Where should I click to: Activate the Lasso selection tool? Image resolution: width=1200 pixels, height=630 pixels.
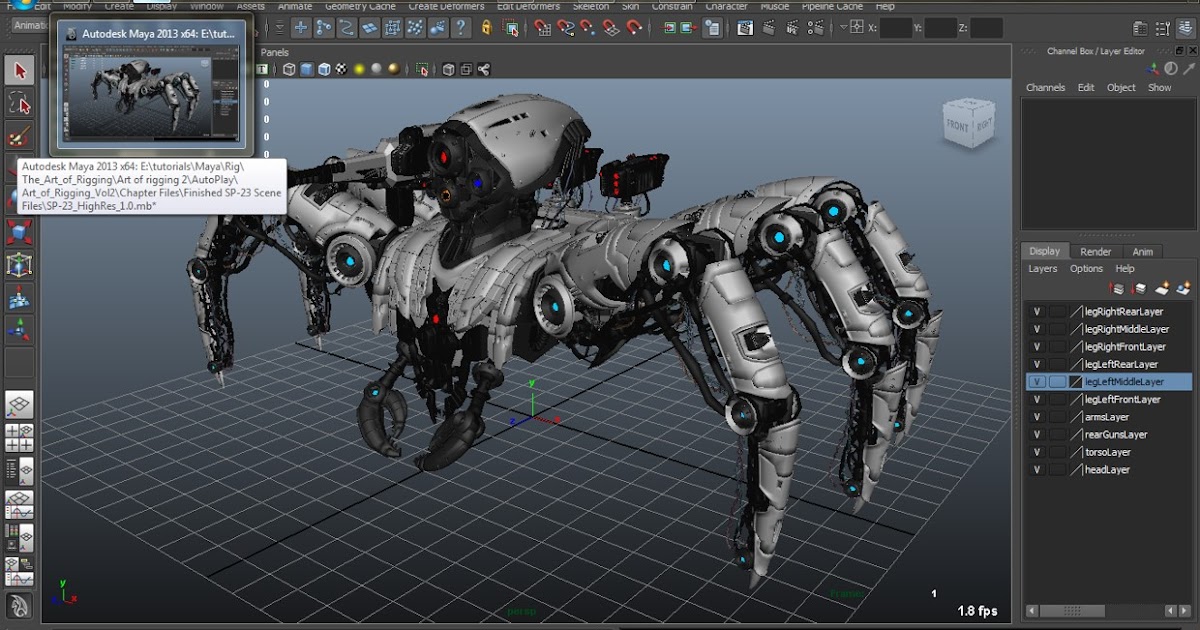click(x=17, y=99)
